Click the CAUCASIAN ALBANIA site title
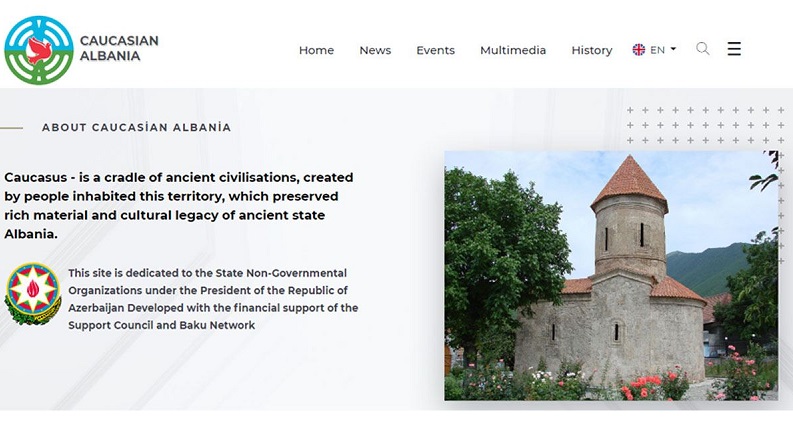 119,48
